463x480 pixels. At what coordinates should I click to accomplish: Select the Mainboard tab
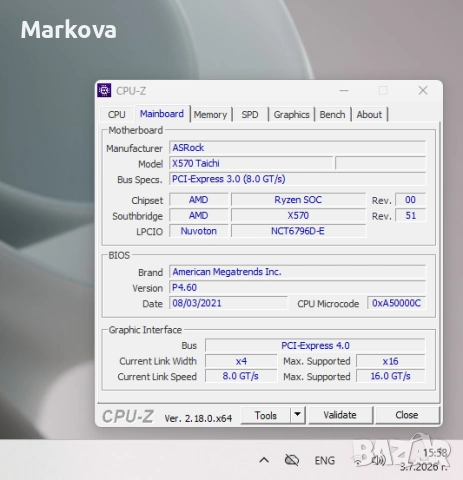click(x=162, y=114)
